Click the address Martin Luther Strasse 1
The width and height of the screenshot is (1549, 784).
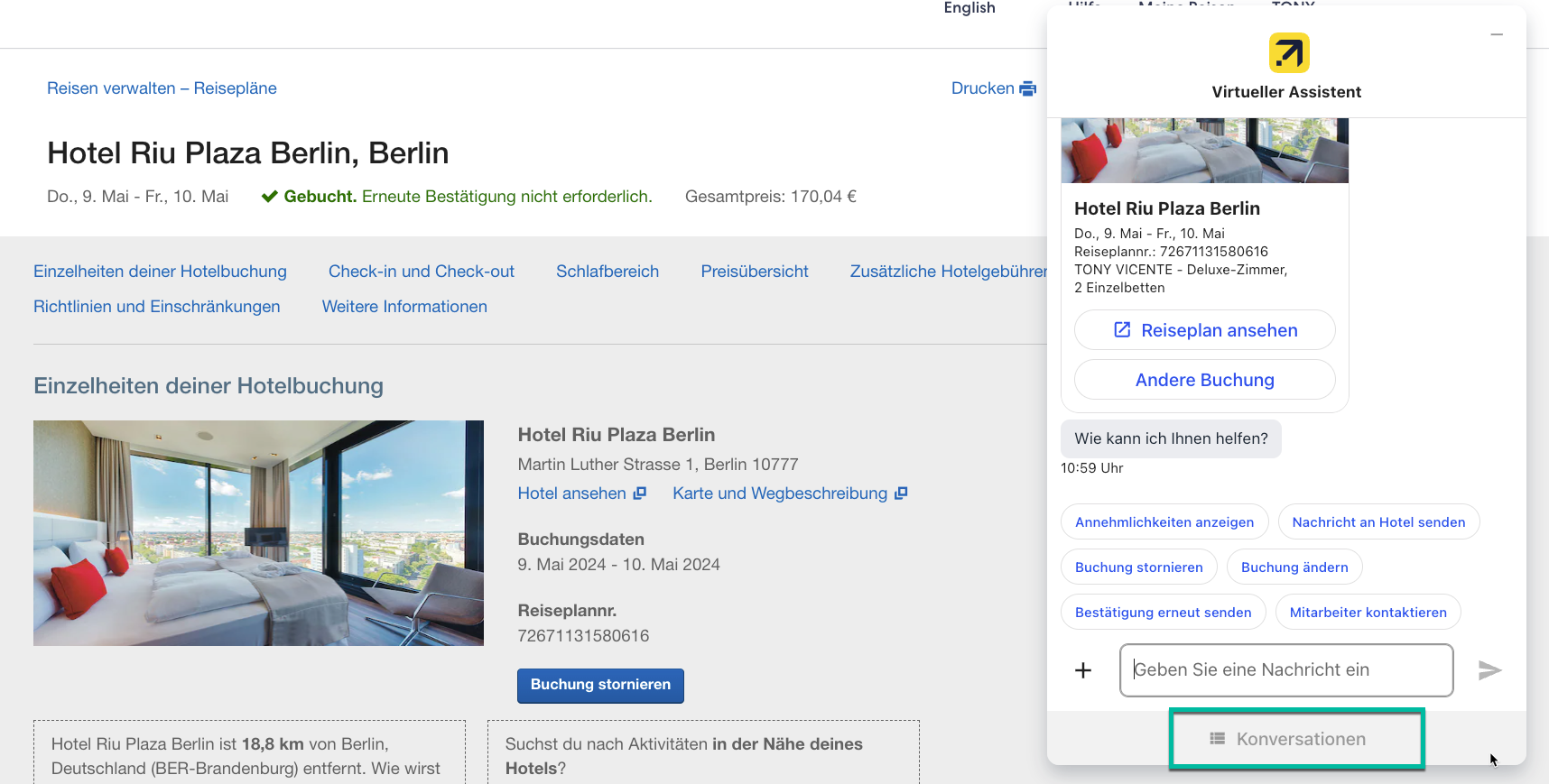tap(607, 465)
